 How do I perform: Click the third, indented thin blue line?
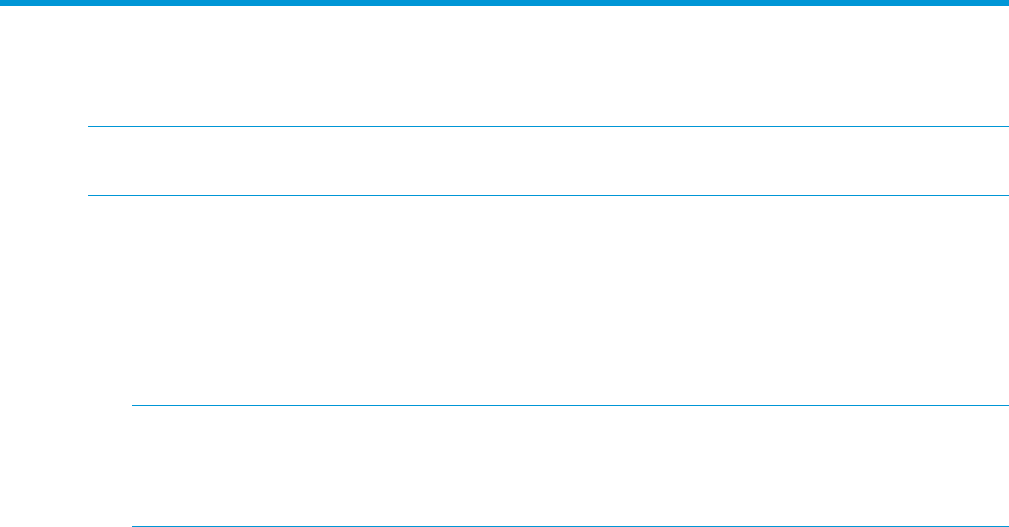pos(570,406)
